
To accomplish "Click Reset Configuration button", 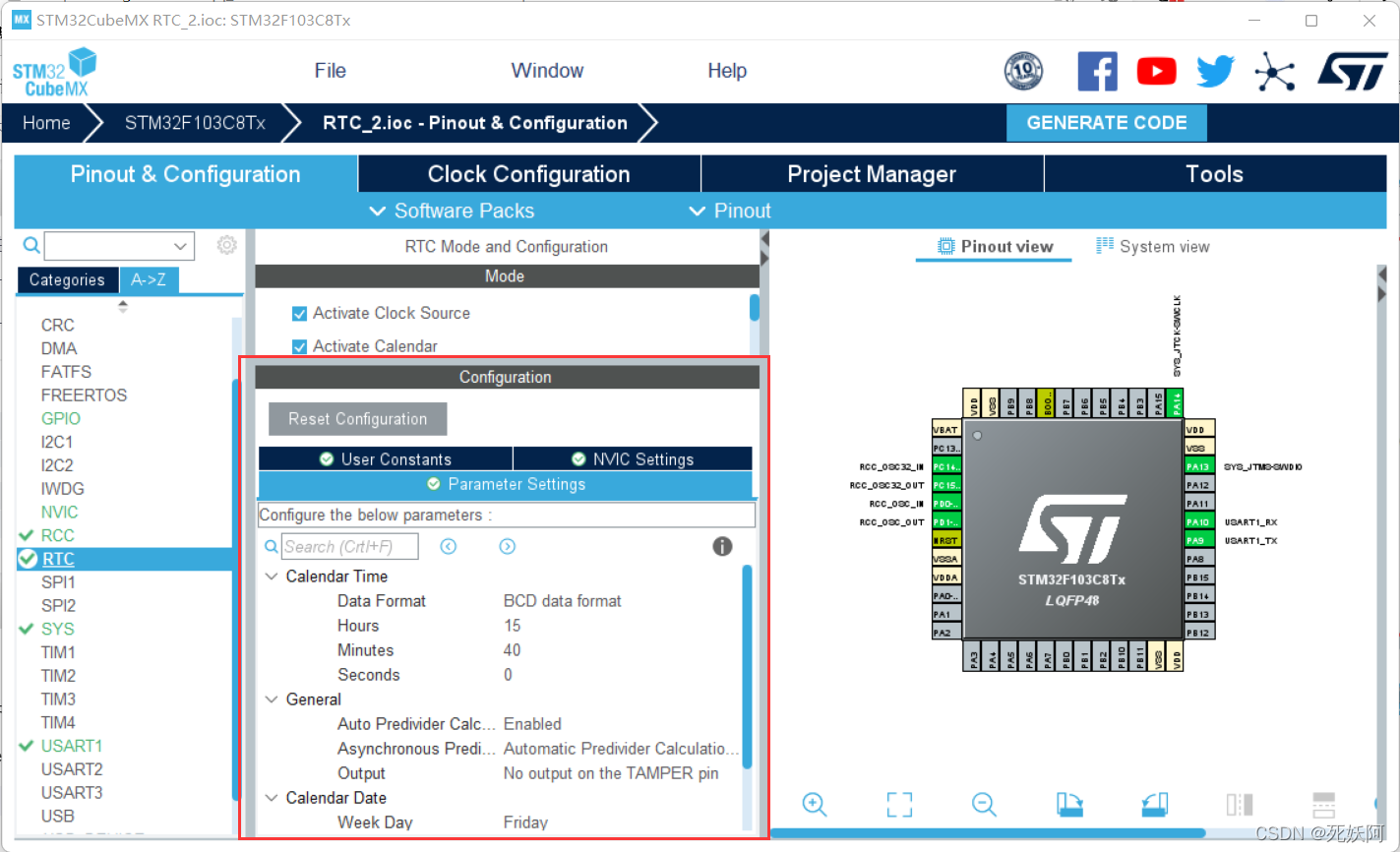I will point(357,419).
